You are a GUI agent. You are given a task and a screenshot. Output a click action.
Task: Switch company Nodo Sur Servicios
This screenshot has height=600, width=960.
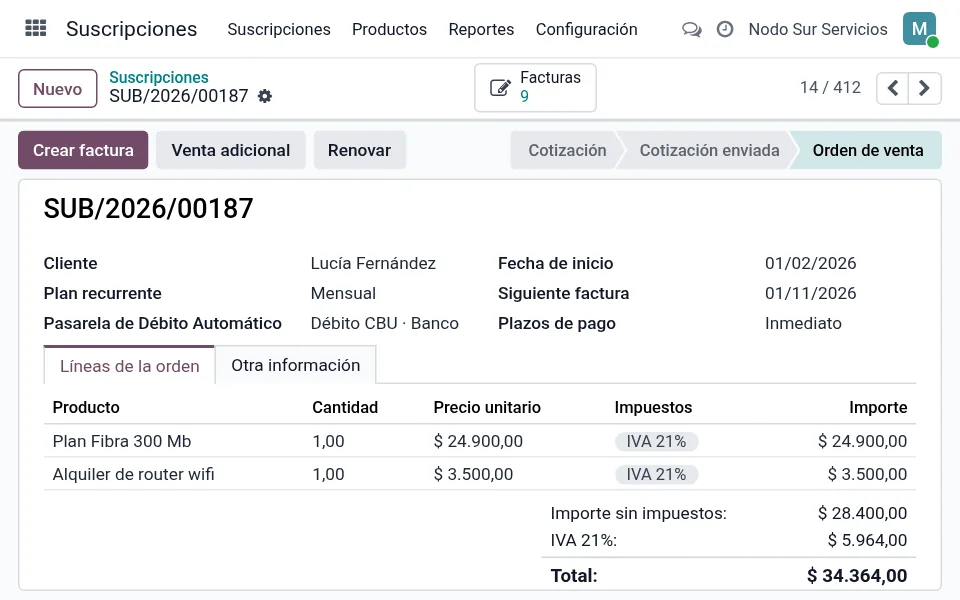817,29
